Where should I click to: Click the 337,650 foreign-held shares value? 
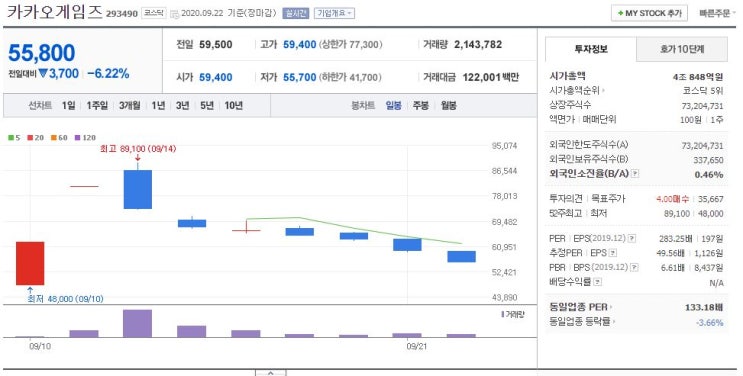point(708,160)
